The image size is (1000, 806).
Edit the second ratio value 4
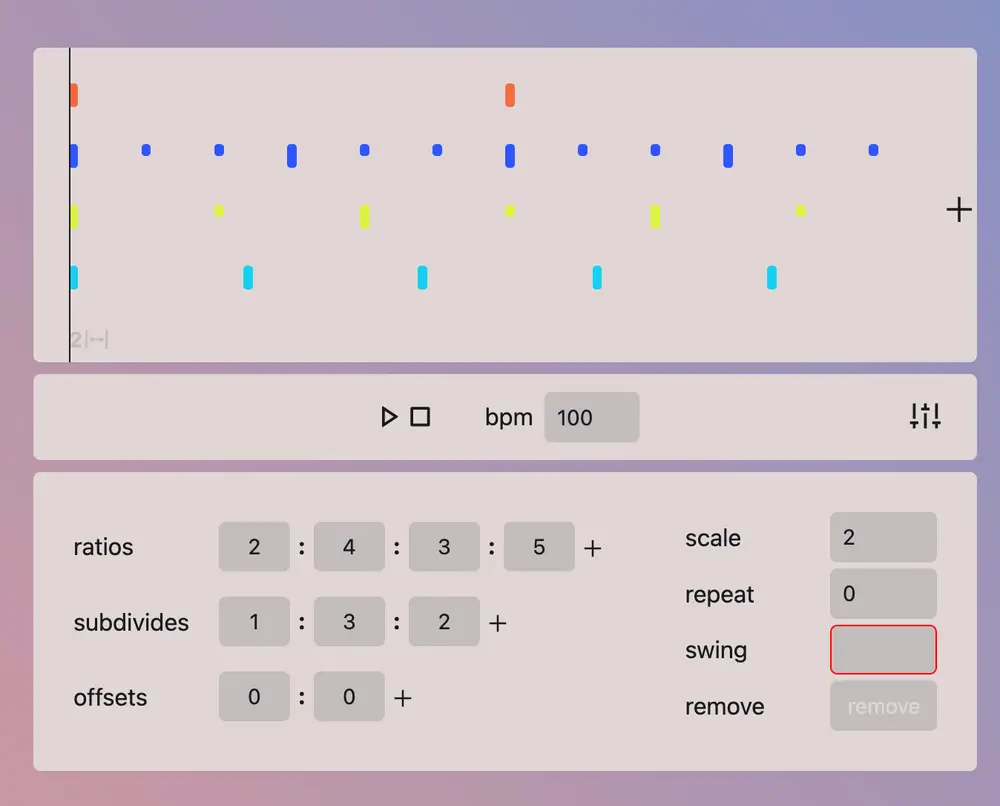tap(349, 546)
